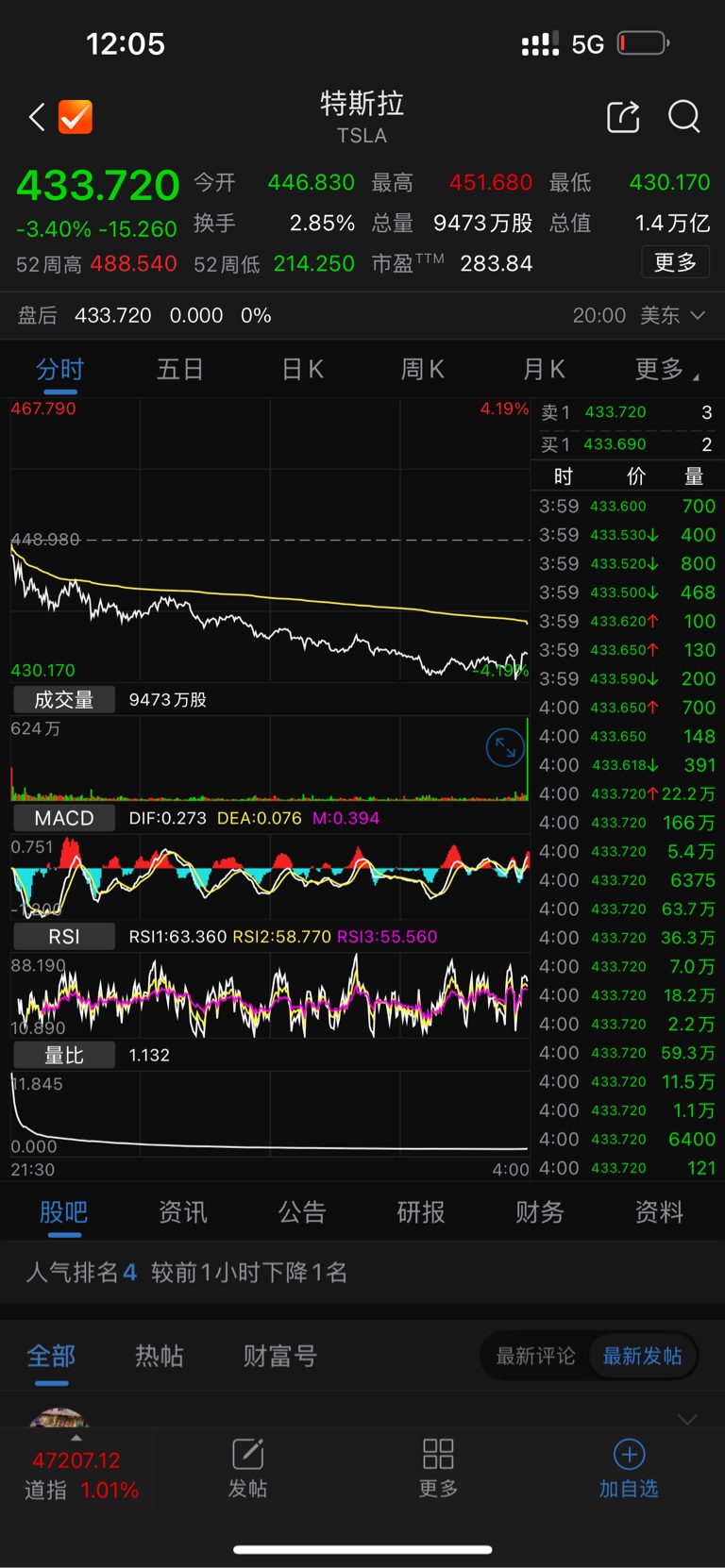The image size is (725, 1568).
Task: Click the 成交量 indicator label
Action: [64, 699]
